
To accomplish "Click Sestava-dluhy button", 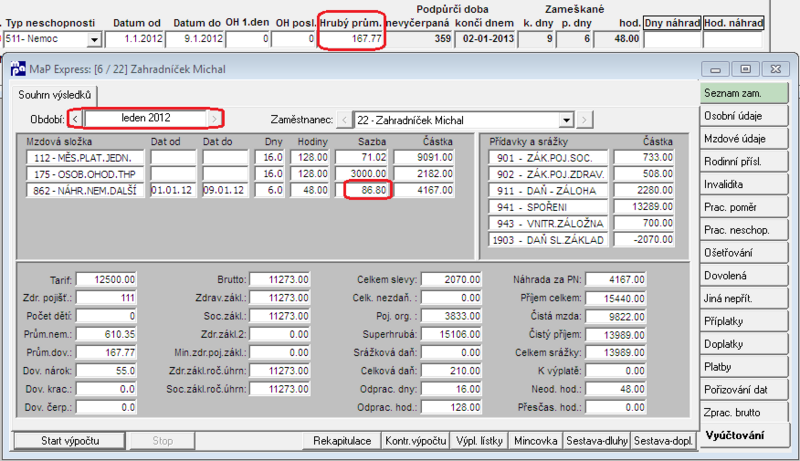I will click(x=597, y=441).
